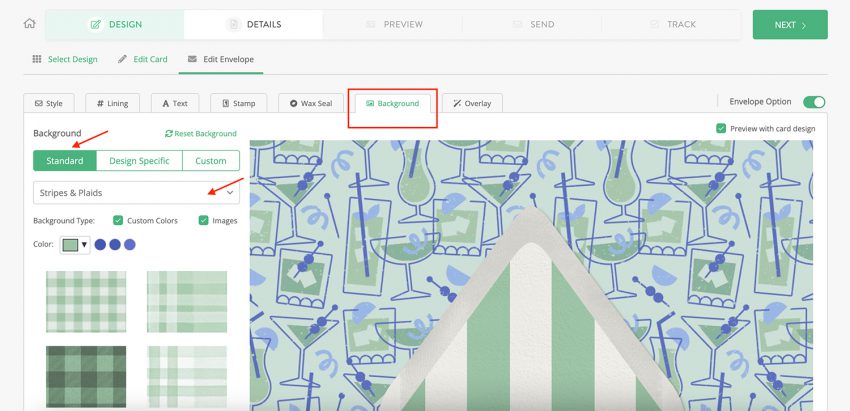The height and width of the screenshot is (411, 850).
Task: Click the Reset Background refresh icon
Action: click(x=169, y=133)
